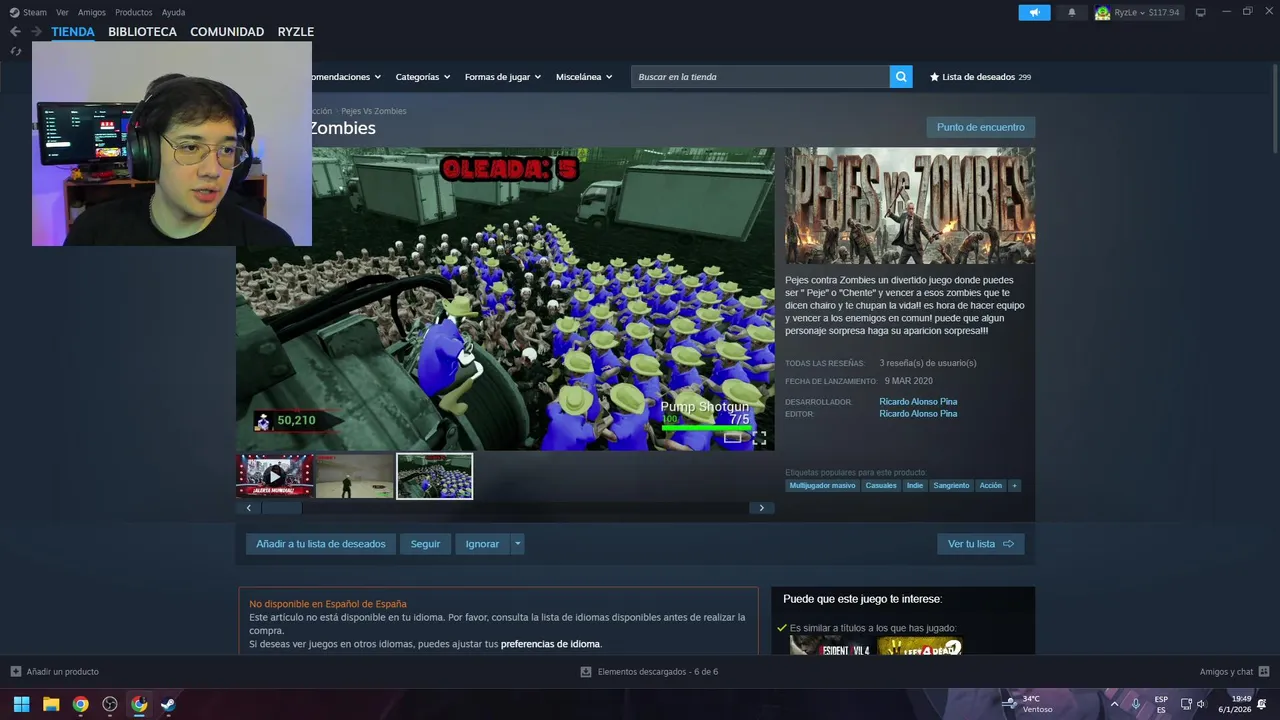Open downloads manager icon in footer
Image resolution: width=1280 pixels, height=720 pixels.
coord(586,672)
